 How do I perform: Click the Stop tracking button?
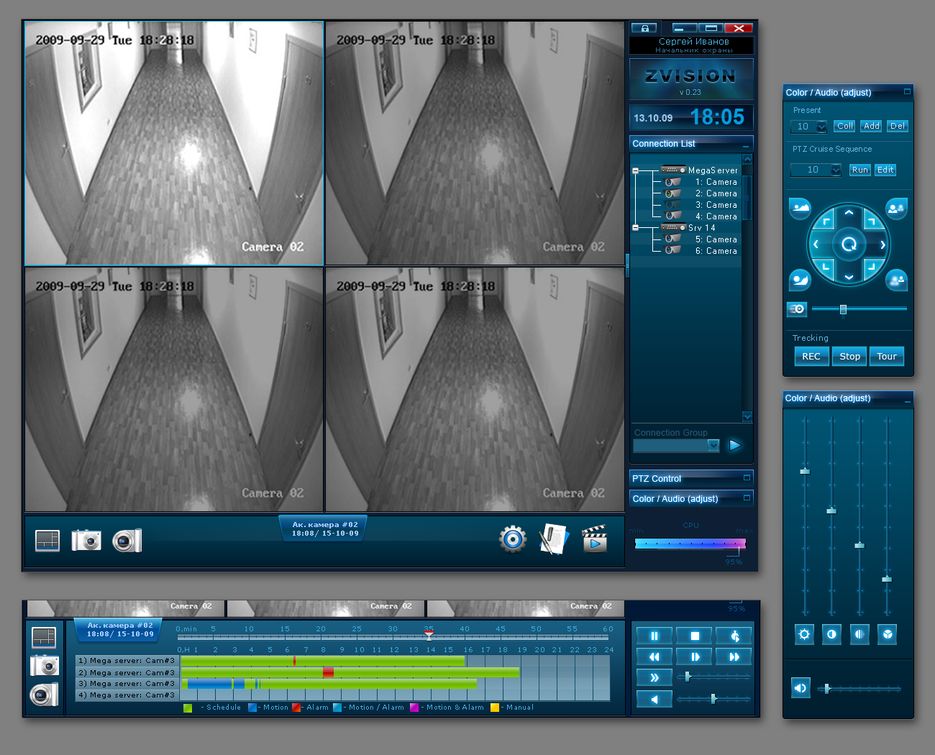click(849, 356)
